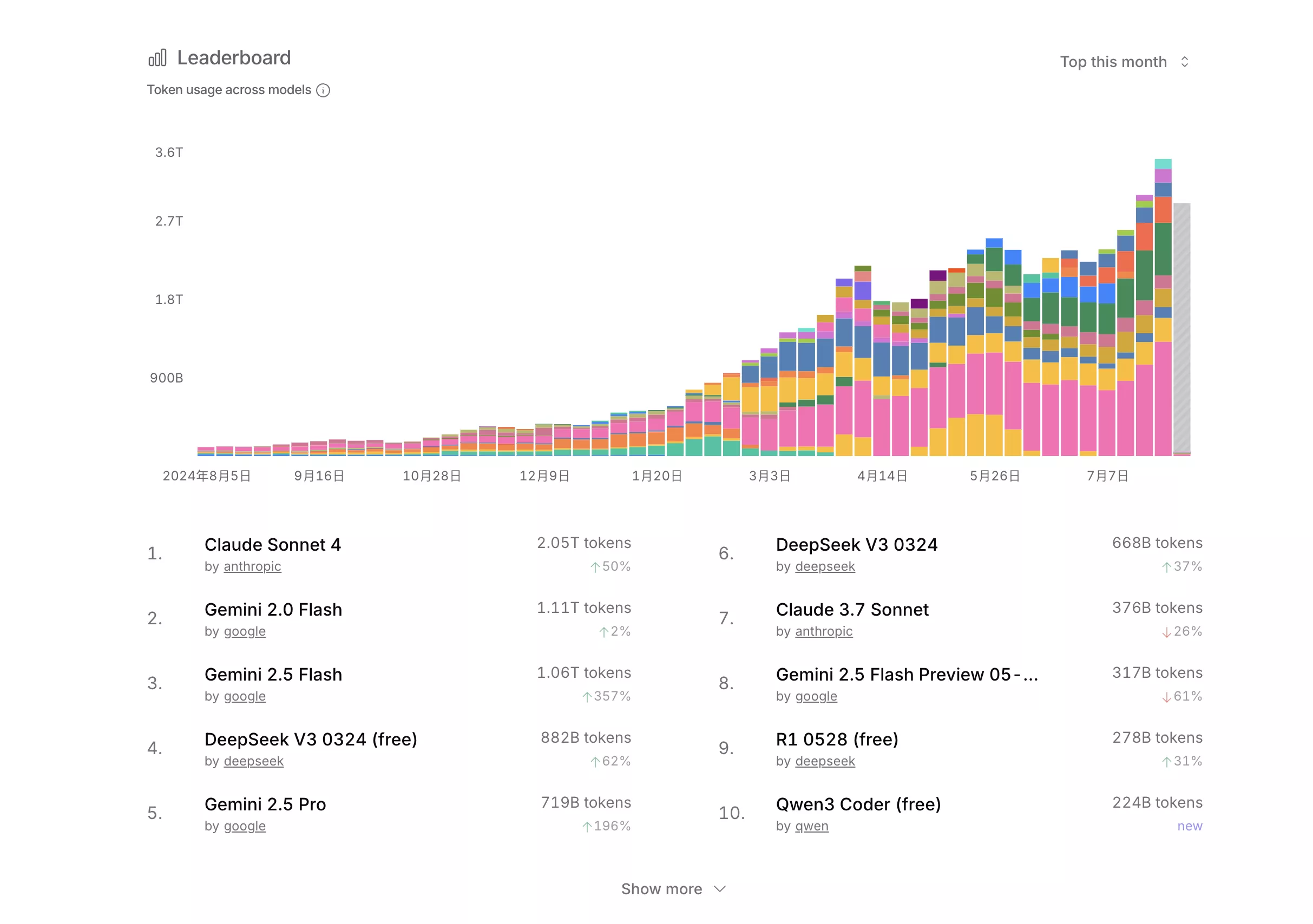Image resolution: width=1313 pixels, height=924 pixels.
Task: Click the new label on Qwen3 Coder
Action: pos(1190,826)
